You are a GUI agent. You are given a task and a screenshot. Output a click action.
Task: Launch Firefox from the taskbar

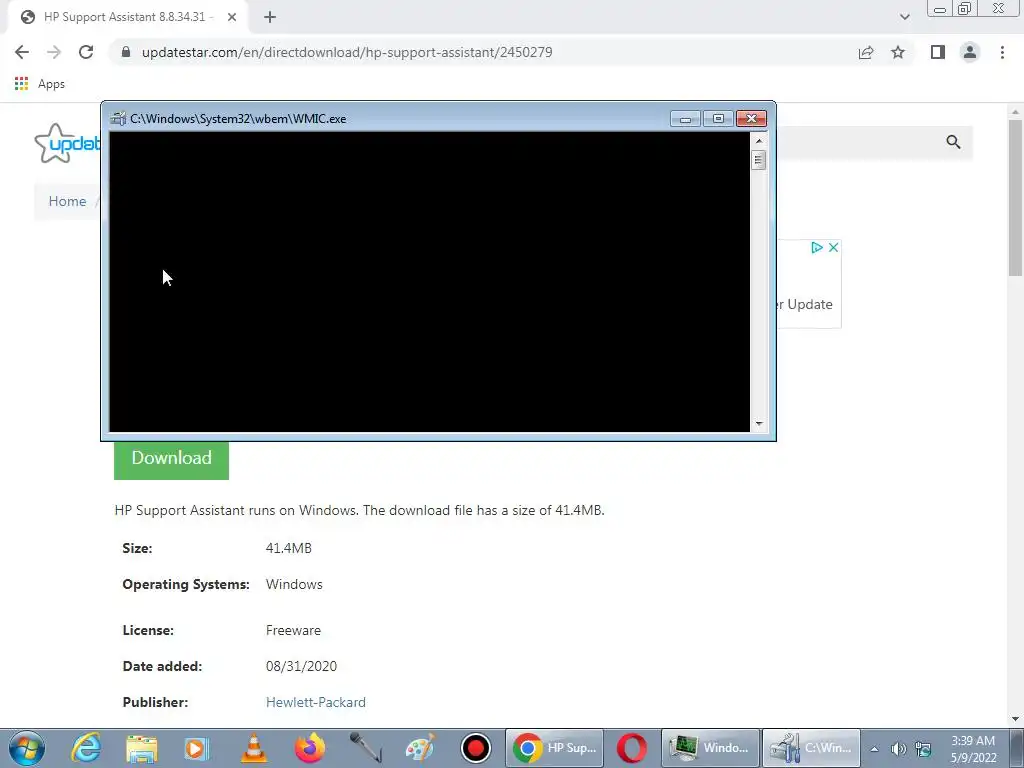[310, 748]
